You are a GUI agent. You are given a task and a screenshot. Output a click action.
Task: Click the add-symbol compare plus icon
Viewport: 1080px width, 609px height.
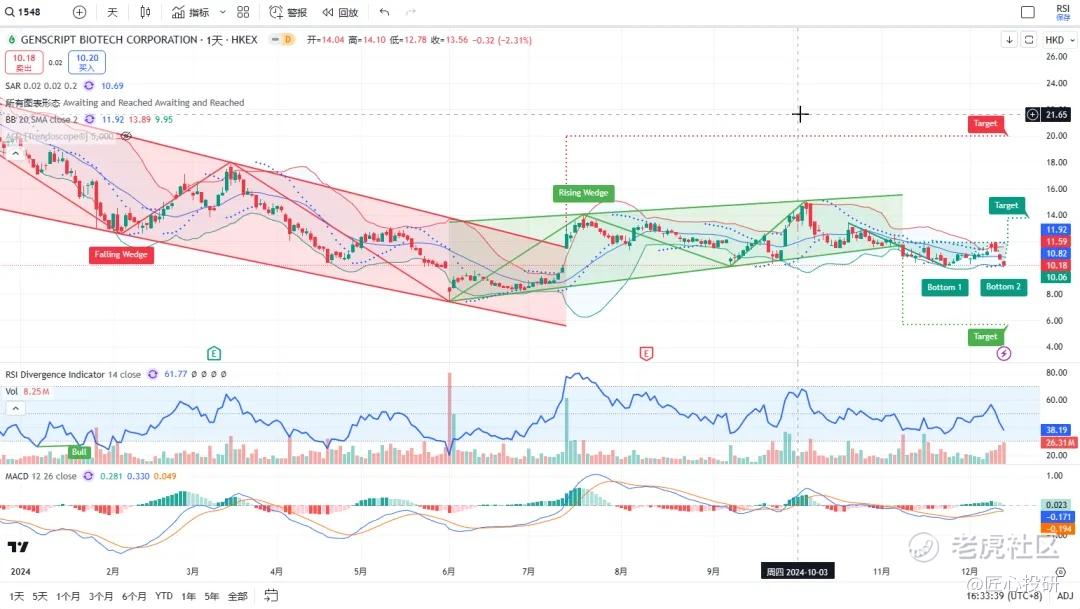(x=79, y=12)
